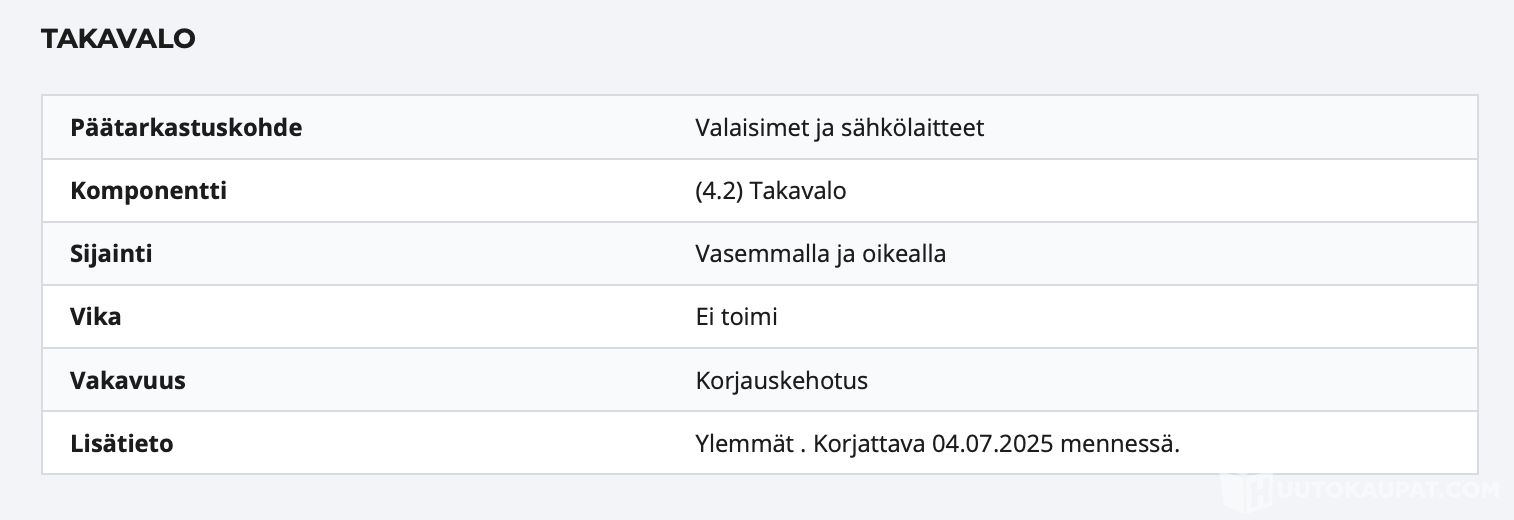Click the Korjattava 04.07.2025 mennessä text
Viewport: 1514px width, 520px height.
997,444
